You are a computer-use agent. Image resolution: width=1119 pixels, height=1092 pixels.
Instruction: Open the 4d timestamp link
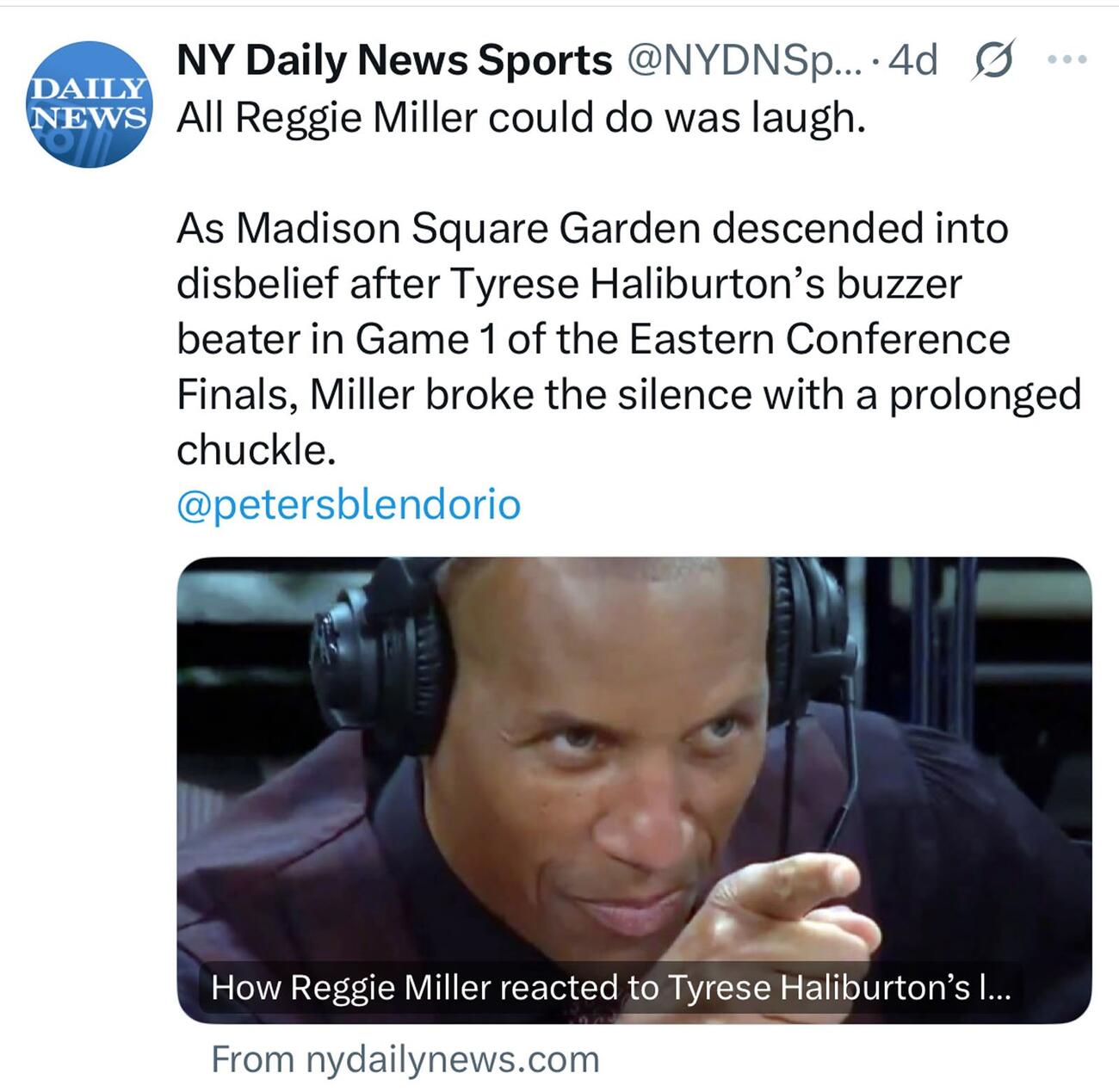912,60
